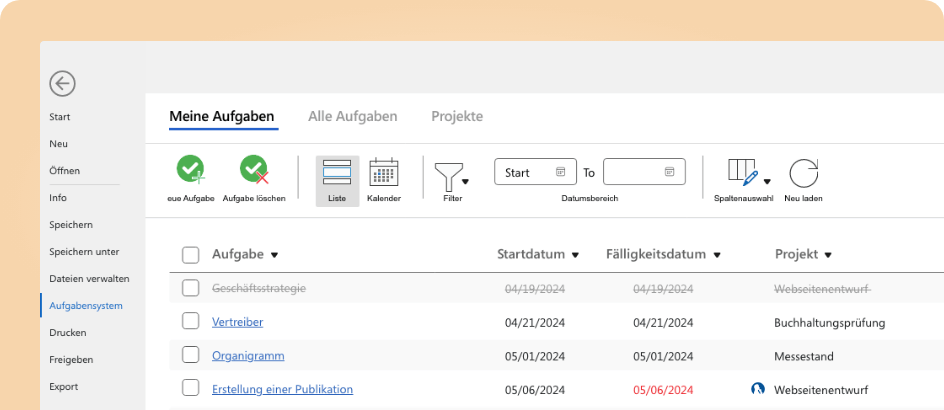Viewport: 944px width, 410px height.
Task: Open the Spaltenauswahl dropdown arrow
Action: click(x=767, y=181)
